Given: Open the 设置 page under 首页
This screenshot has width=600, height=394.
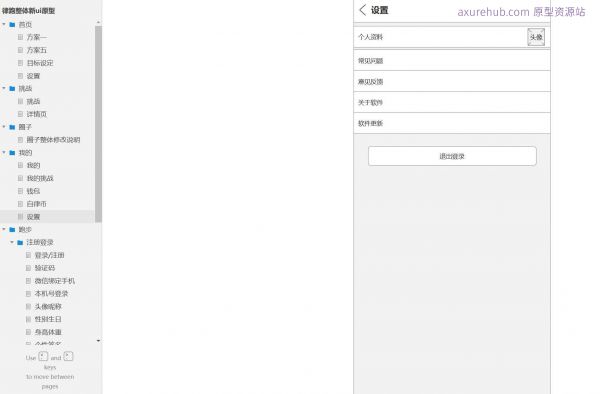Looking at the screenshot, I should point(33,76).
